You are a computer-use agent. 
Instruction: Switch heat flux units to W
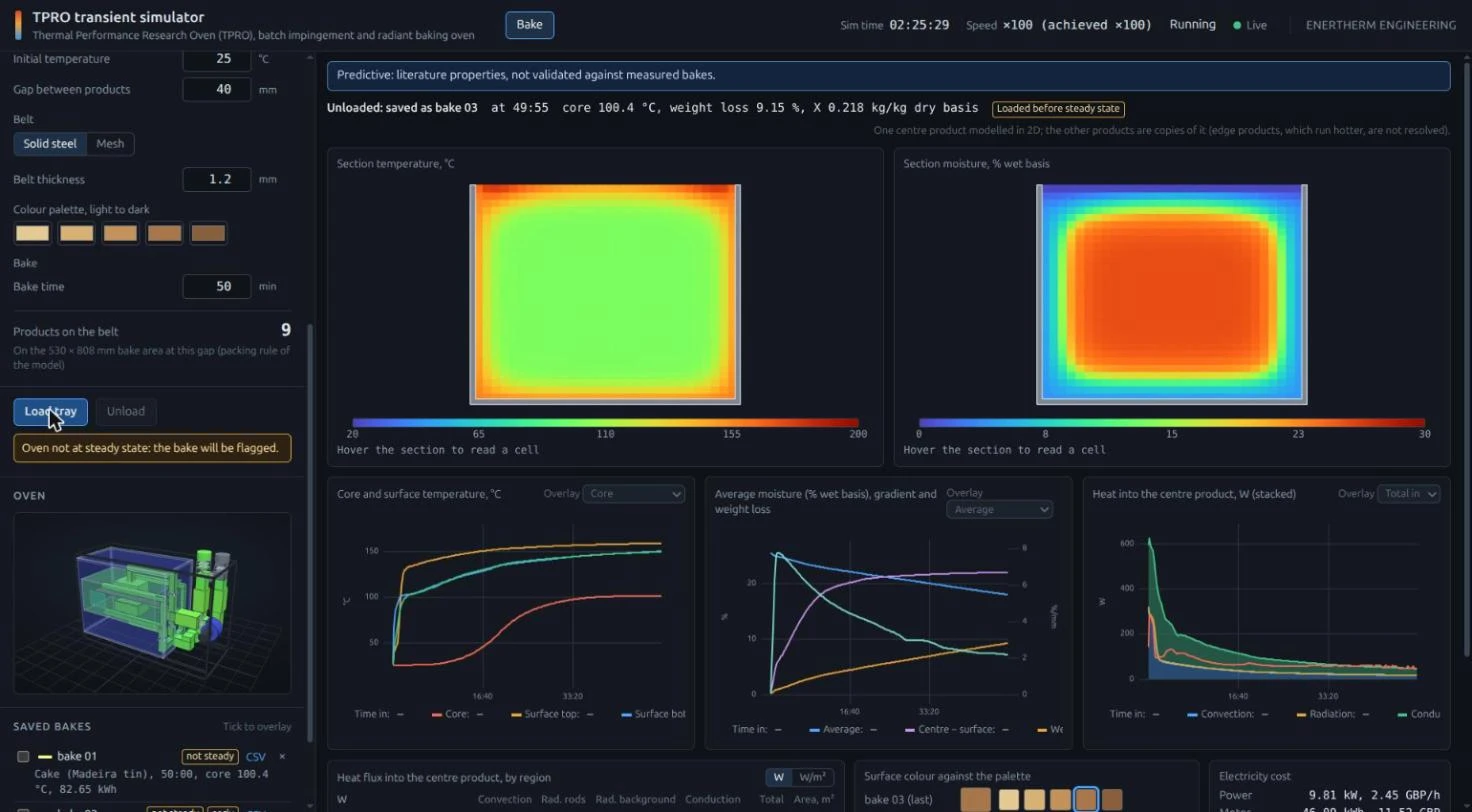pyautogui.click(x=779, y=777)
